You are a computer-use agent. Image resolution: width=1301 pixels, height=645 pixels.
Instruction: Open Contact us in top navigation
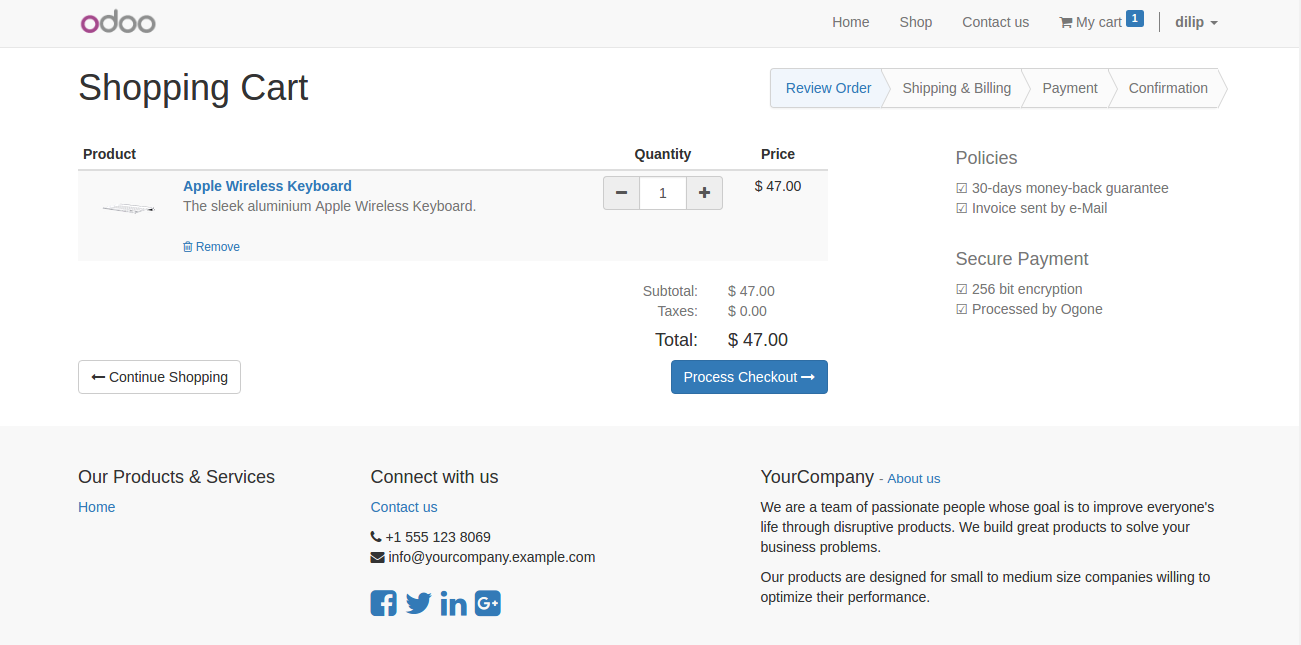pos(995,22)
